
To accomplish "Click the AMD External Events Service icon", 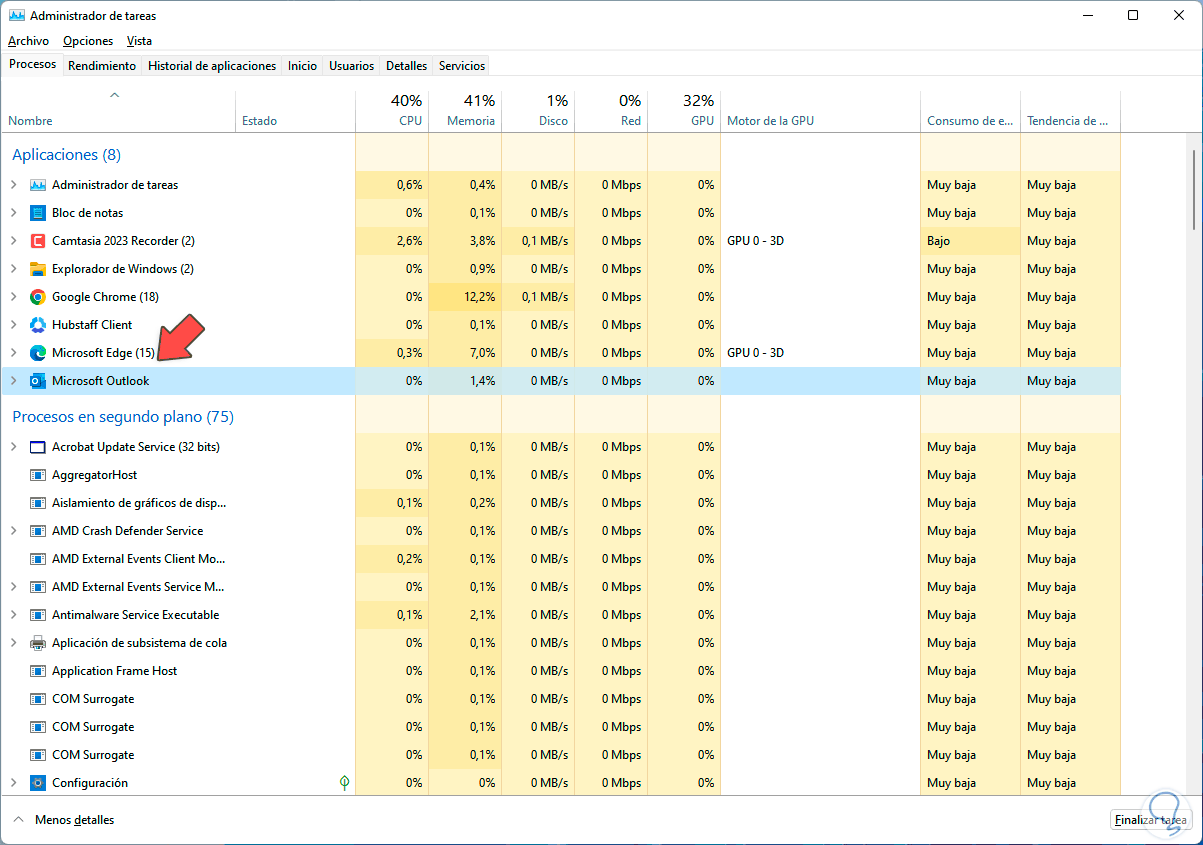I will coord(38,587).
